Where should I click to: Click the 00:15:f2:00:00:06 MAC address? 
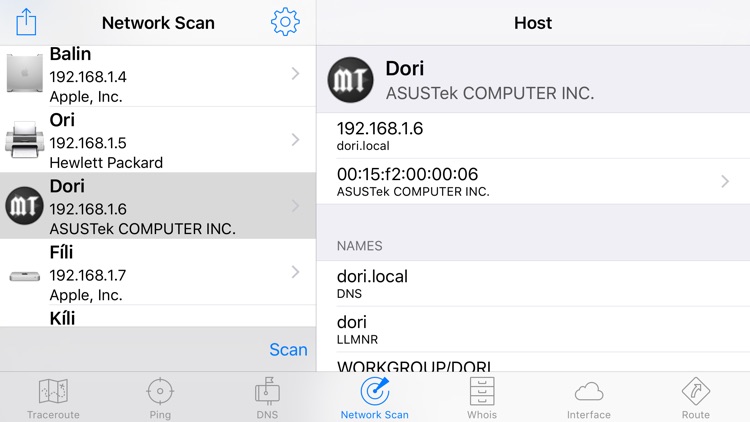408,174
